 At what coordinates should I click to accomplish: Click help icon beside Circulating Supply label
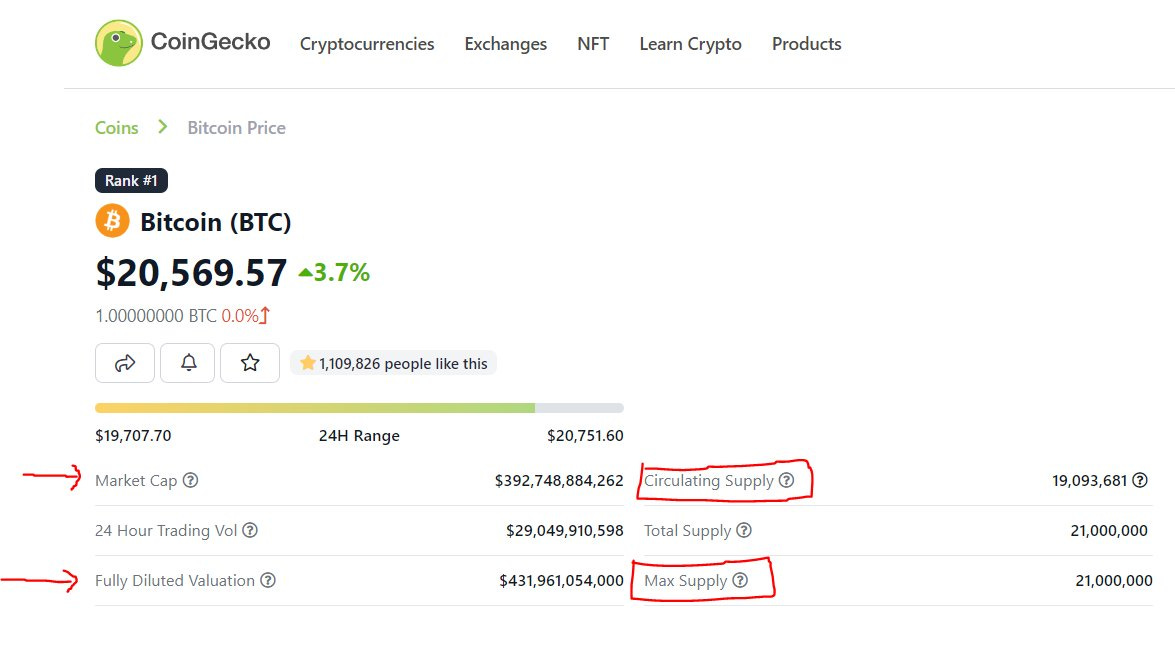coord(786,480)
